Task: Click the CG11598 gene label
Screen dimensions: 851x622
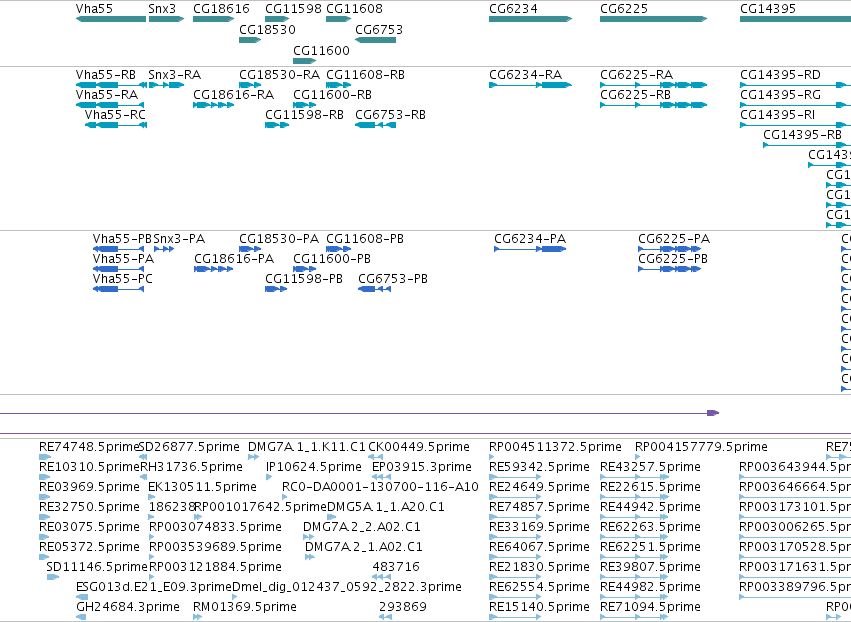Action: [293, 9]
